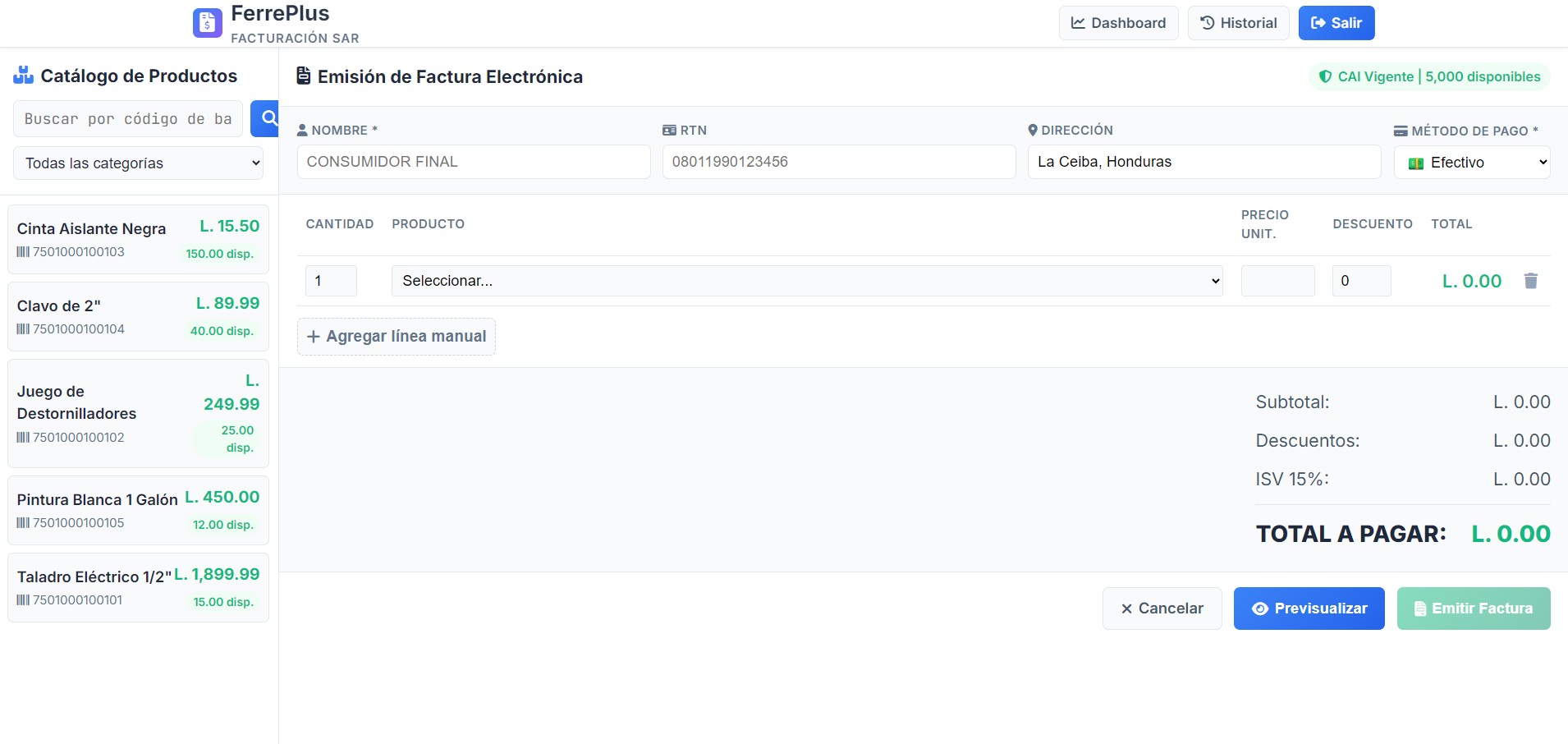The image size is (1568, 744).
Task: Click the FerrePlus invoice logo icon
Action: (207, 23)
